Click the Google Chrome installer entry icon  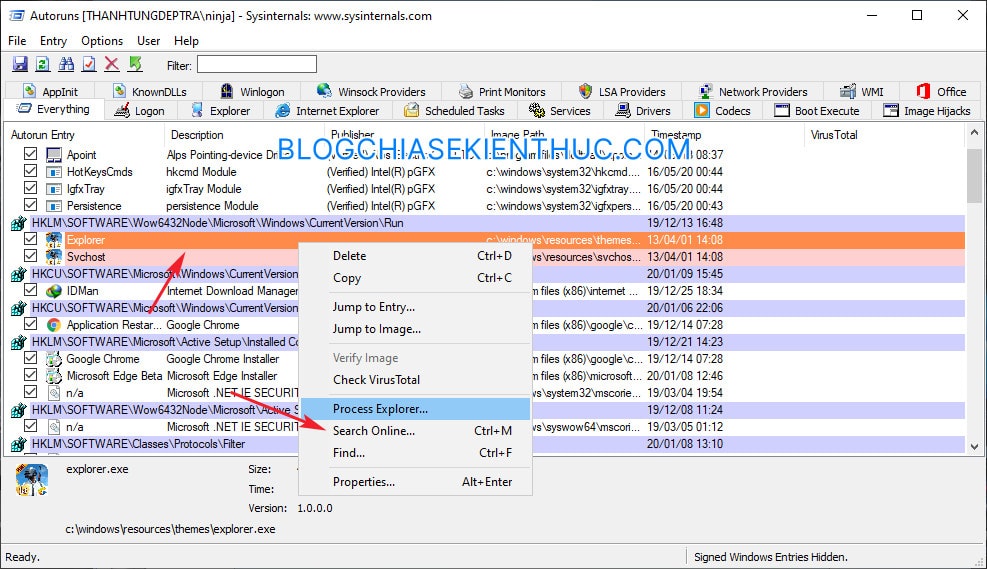point(54,359)
